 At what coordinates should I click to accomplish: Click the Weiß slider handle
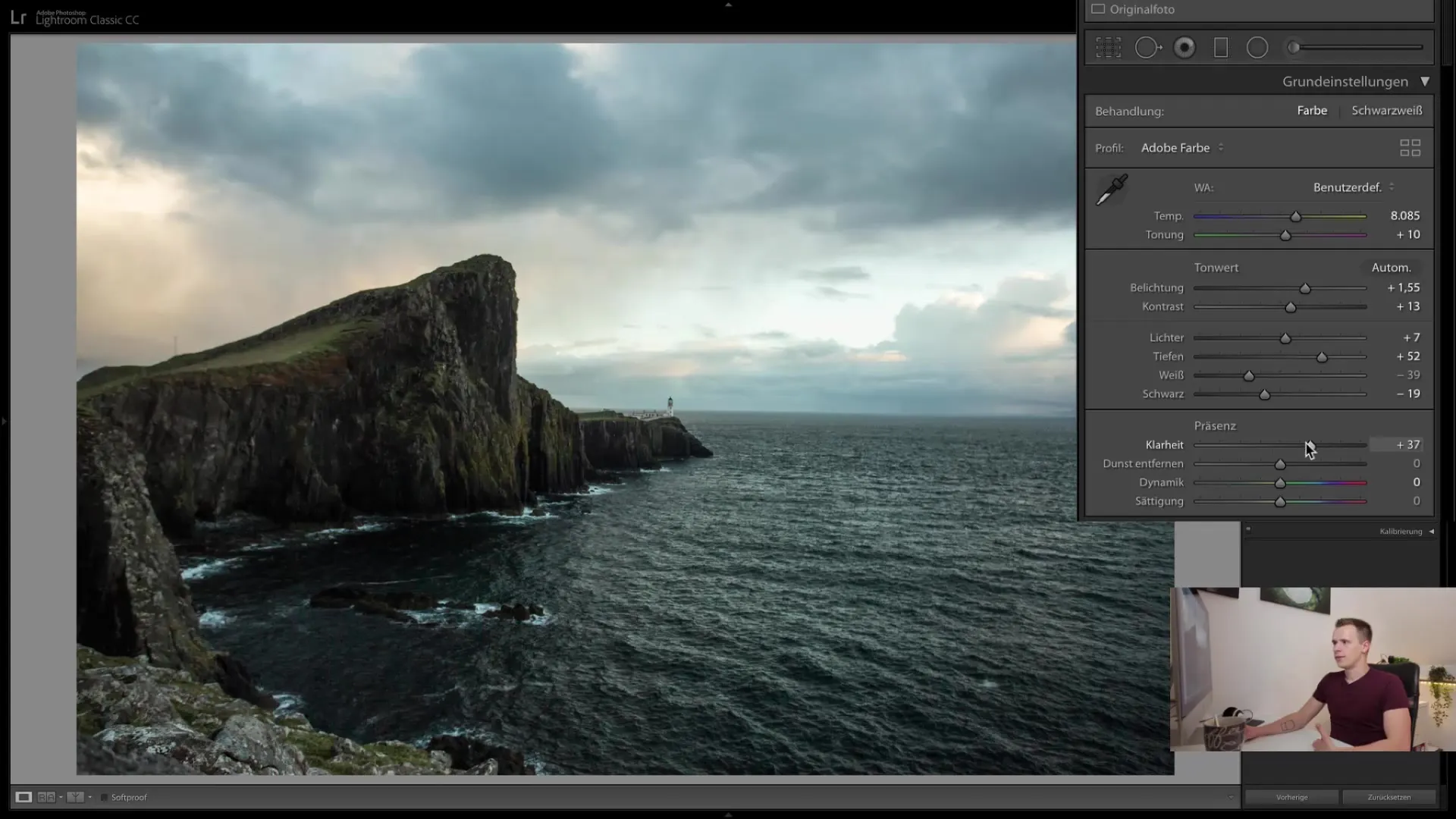1249,376
